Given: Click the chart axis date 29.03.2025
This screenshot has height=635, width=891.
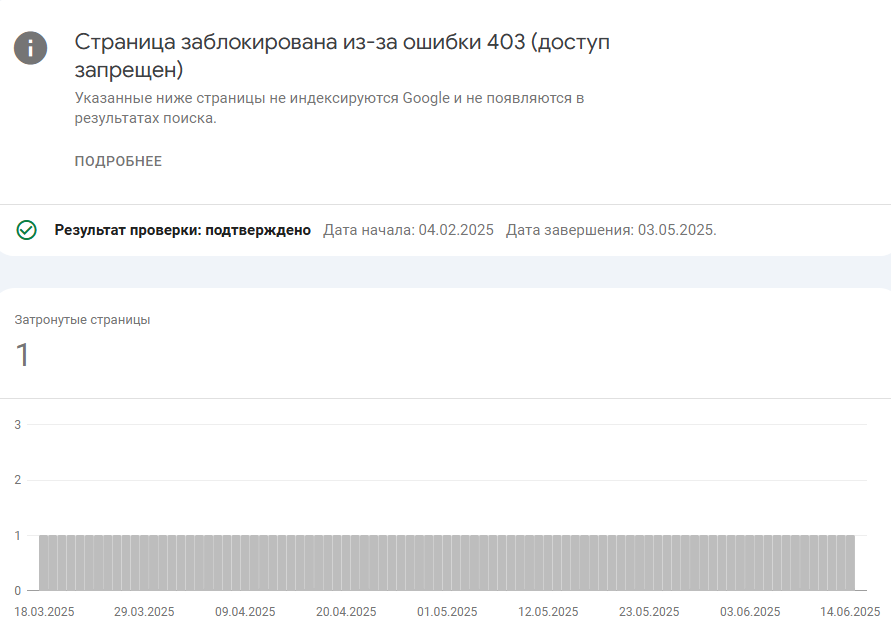Looking at the screenshot, I should [144, 612].
